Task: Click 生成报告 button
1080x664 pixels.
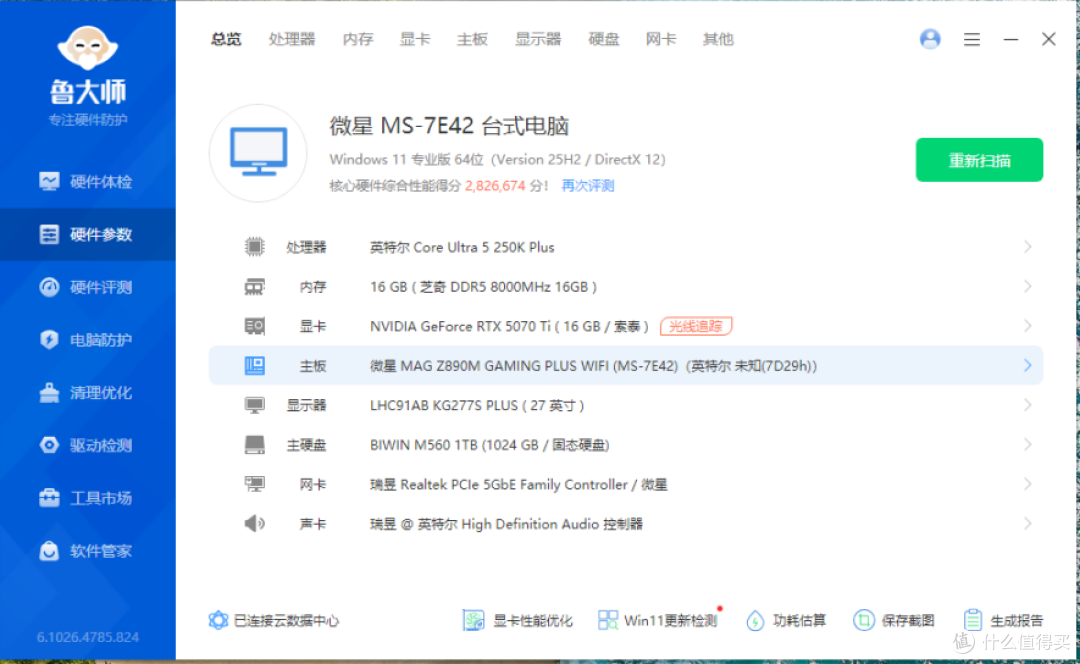Action: tap(1004, 621)
